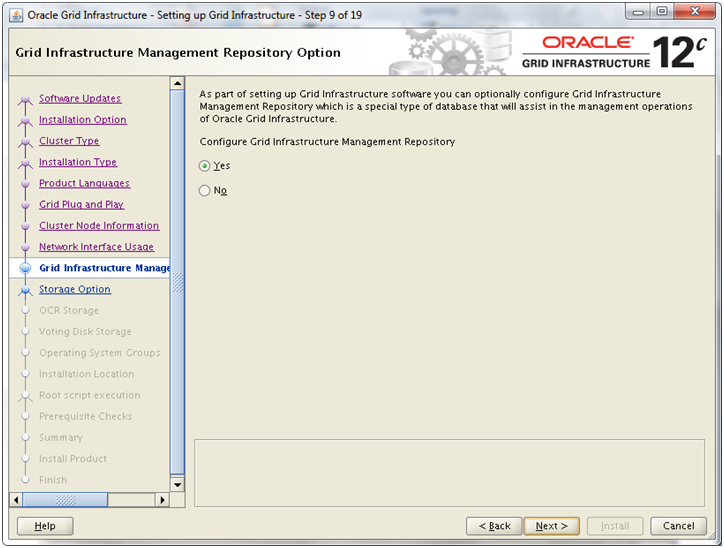Click the Cluster Node Information marker dot

pyautogui.click(x=25, y=226)
